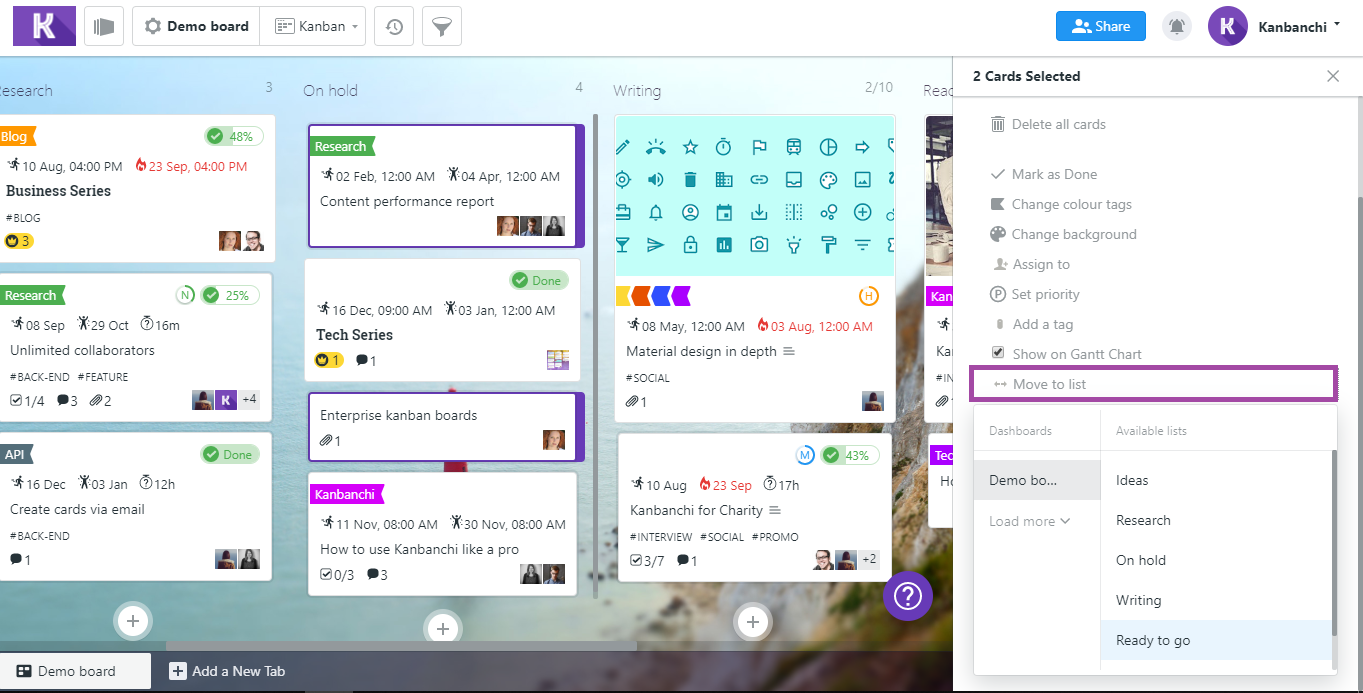Click the icons cover image on Writing card
This screenshot has width=1363, height=693.
click(755, 195)
